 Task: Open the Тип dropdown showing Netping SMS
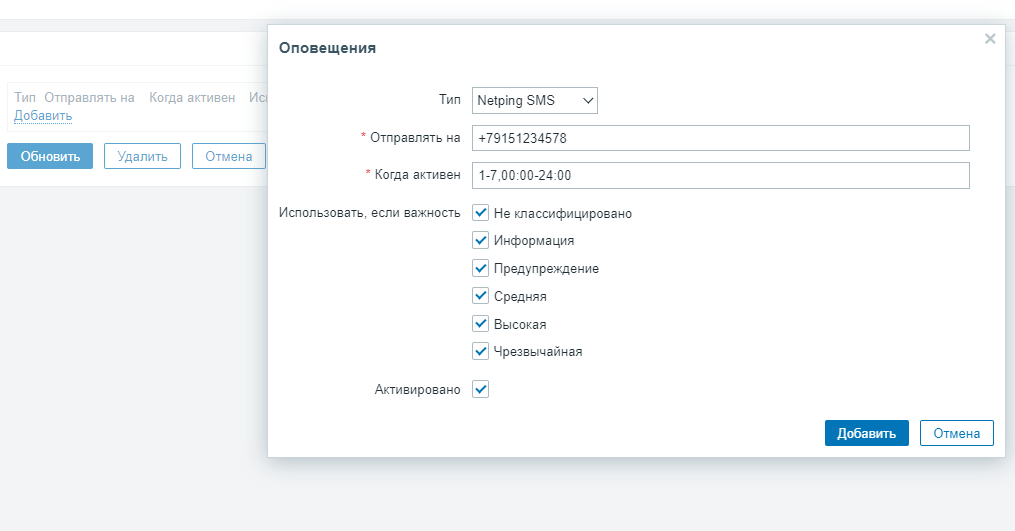535,100
